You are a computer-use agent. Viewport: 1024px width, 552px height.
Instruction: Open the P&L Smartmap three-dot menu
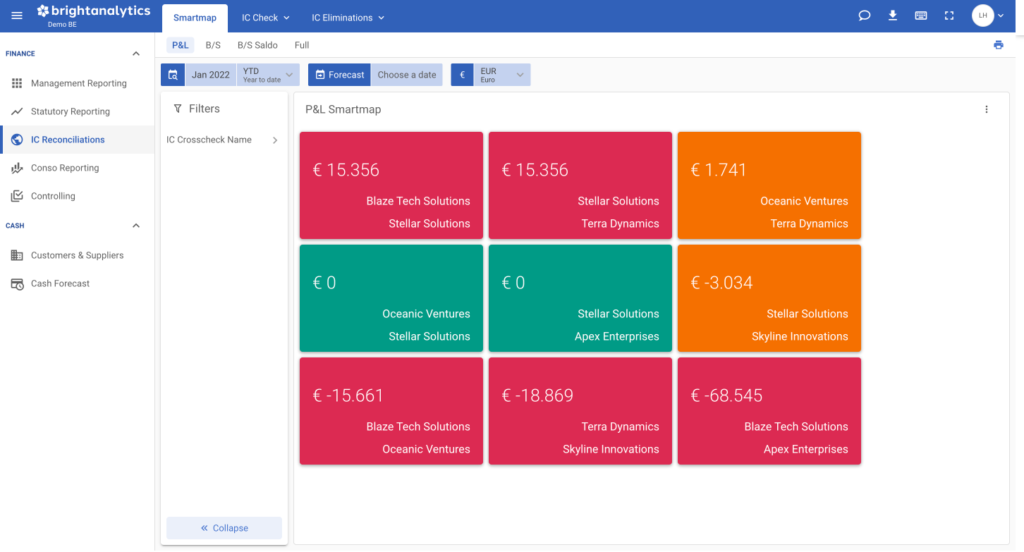click(x=986, y=110)
